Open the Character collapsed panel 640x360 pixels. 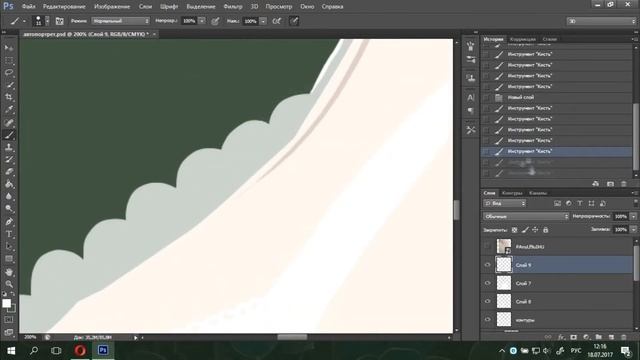[471, 98]
